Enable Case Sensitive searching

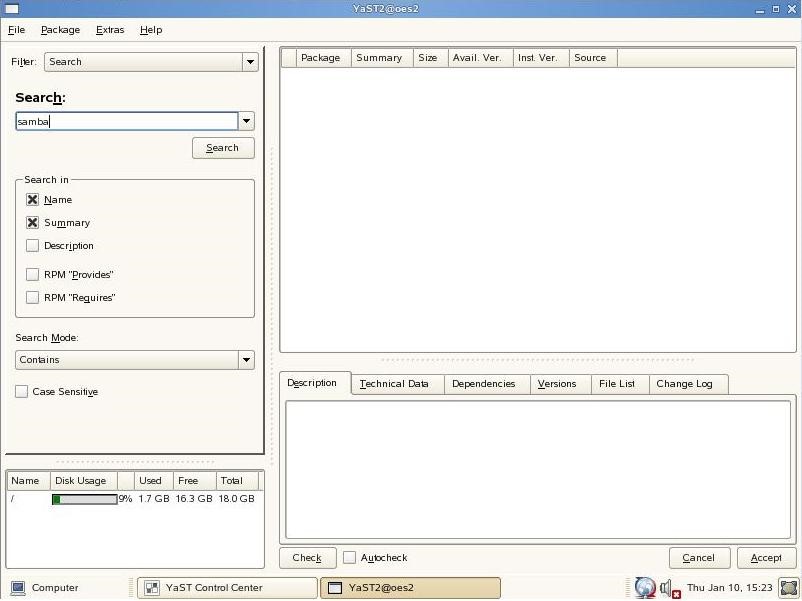[x=21, y=391]
